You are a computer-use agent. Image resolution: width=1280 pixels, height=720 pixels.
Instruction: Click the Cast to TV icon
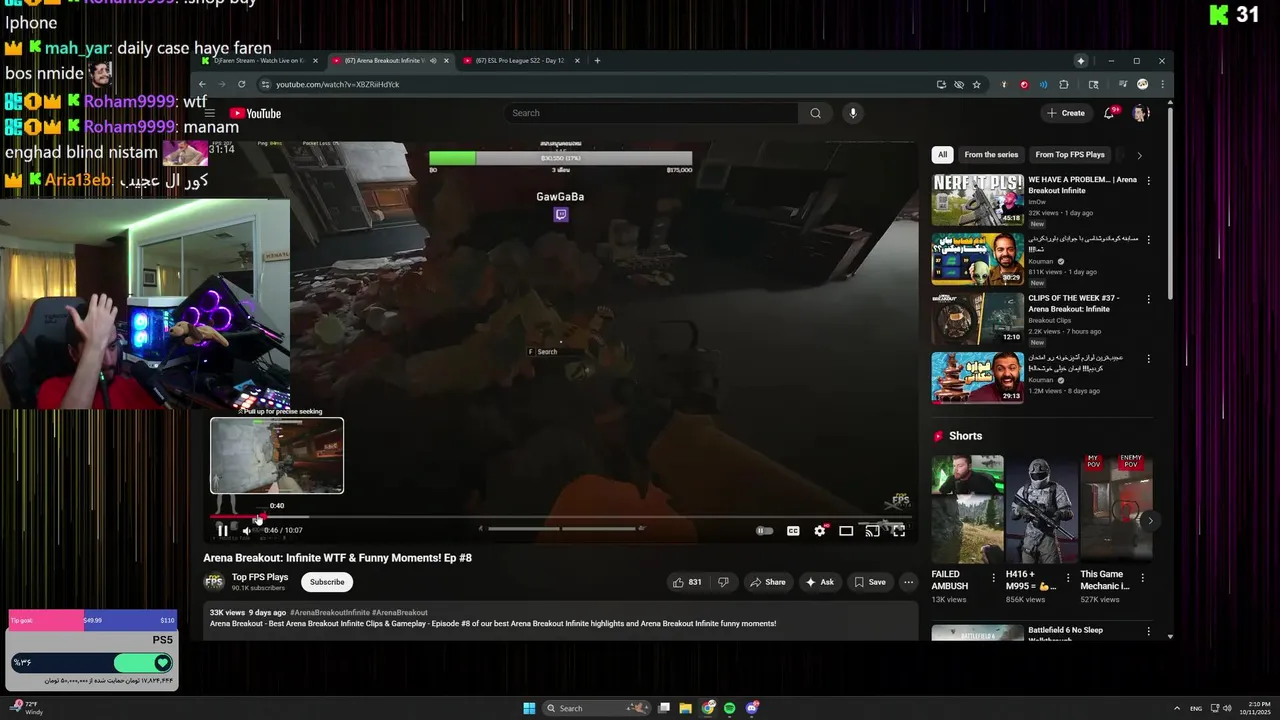tap(872, 531)
